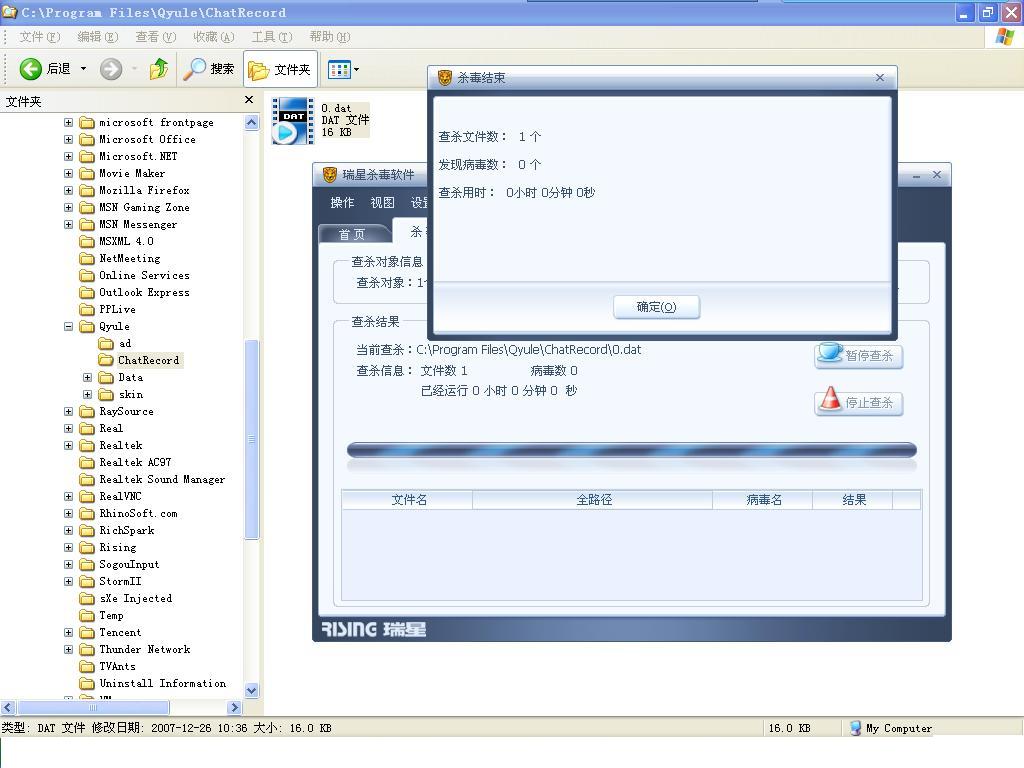Open the 视图 menu in Rising
The image size is (1024, 768).
tap(383, 202)
